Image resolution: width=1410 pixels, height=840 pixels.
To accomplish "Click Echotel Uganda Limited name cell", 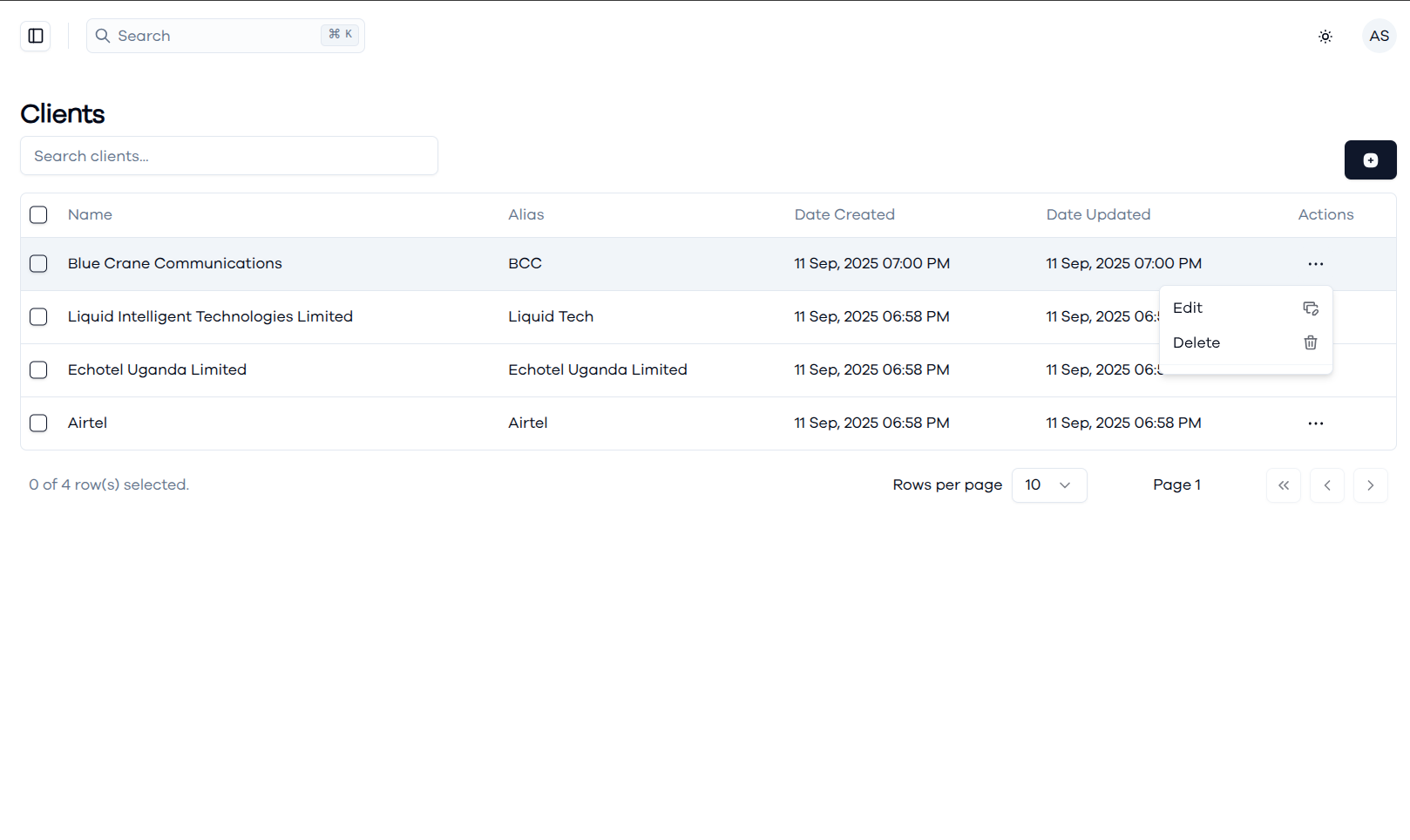I will point(157,369).
